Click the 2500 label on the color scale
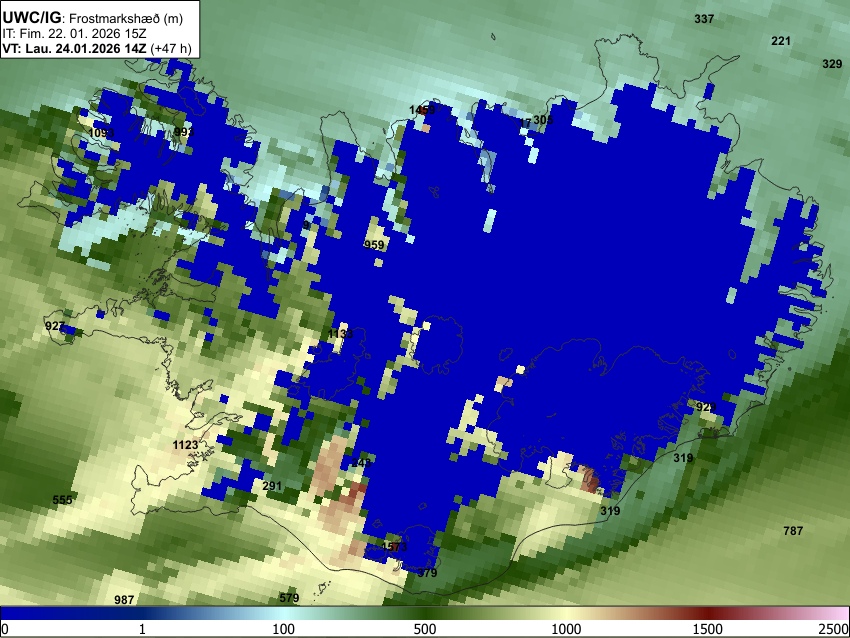The image size is (850, 638). pyautogui.click(x=834, y=629)
